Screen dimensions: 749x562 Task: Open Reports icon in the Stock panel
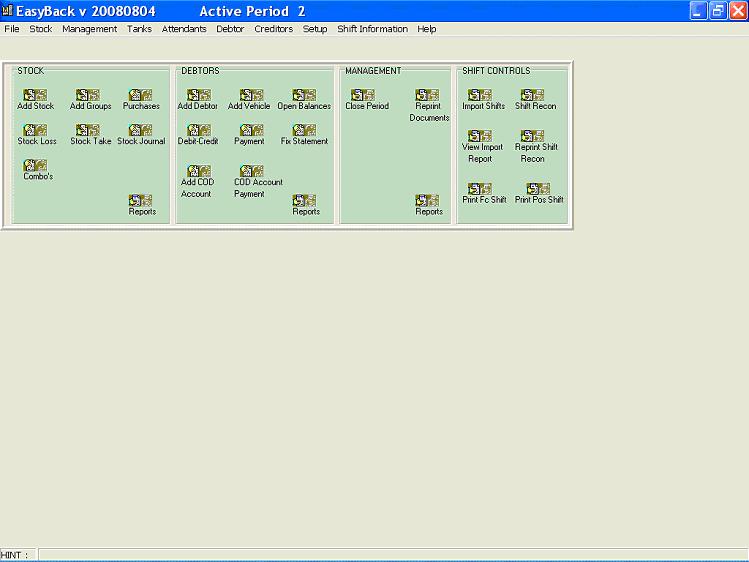click(140, 201)
